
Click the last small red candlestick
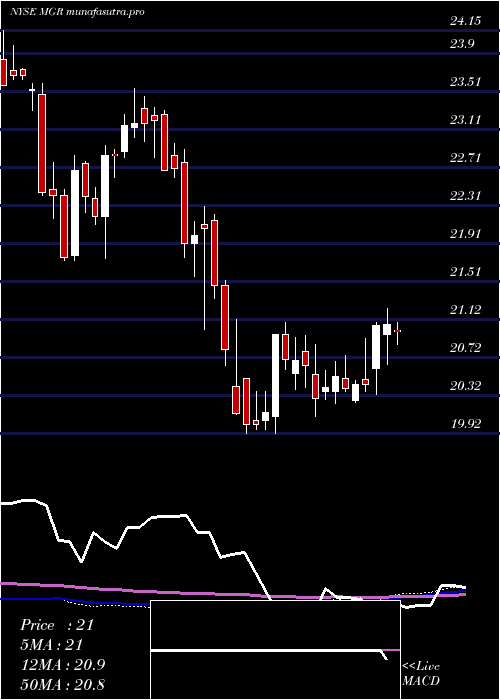coord(397,331)
